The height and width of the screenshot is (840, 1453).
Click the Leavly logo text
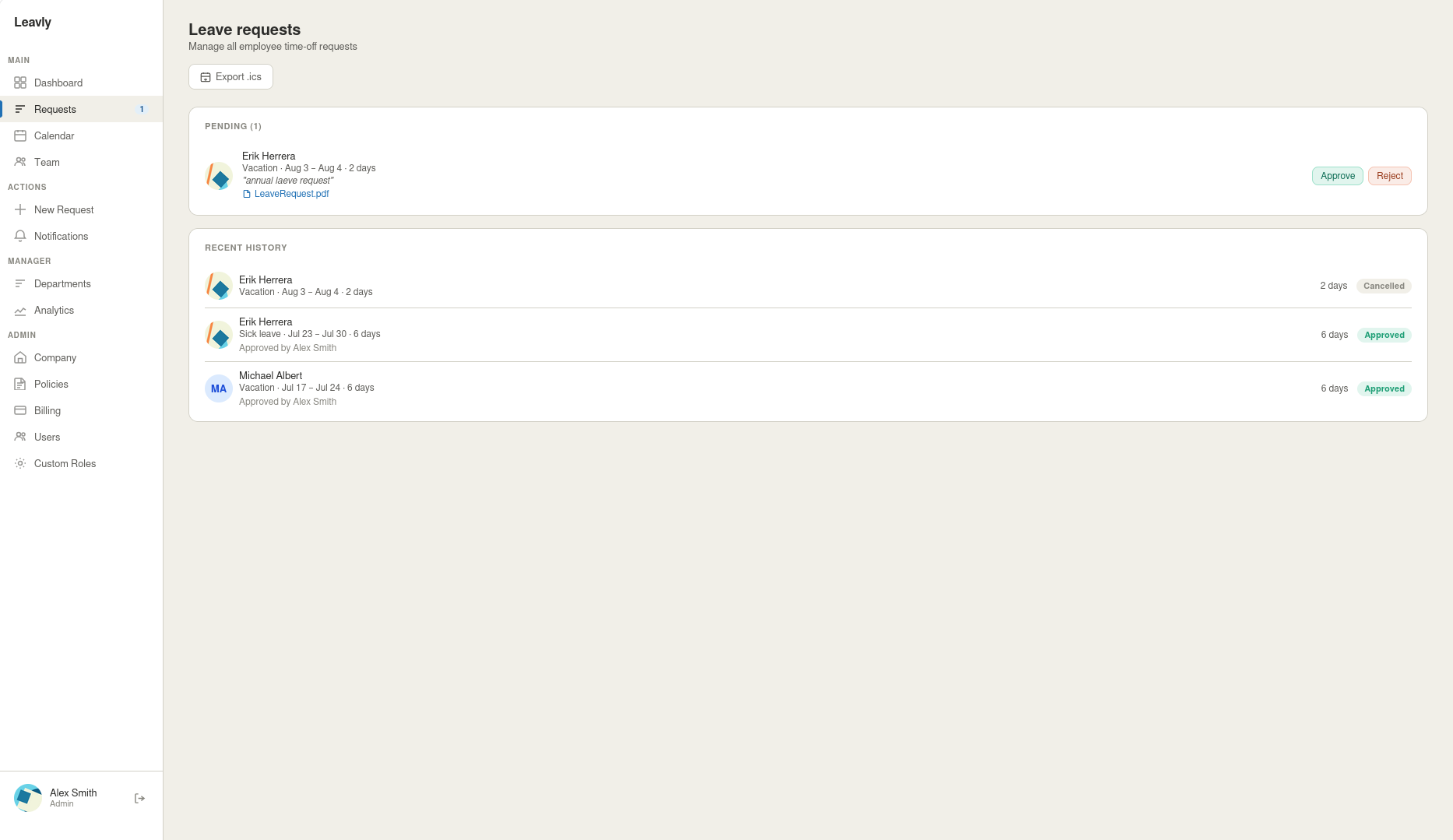click(33, 22)
